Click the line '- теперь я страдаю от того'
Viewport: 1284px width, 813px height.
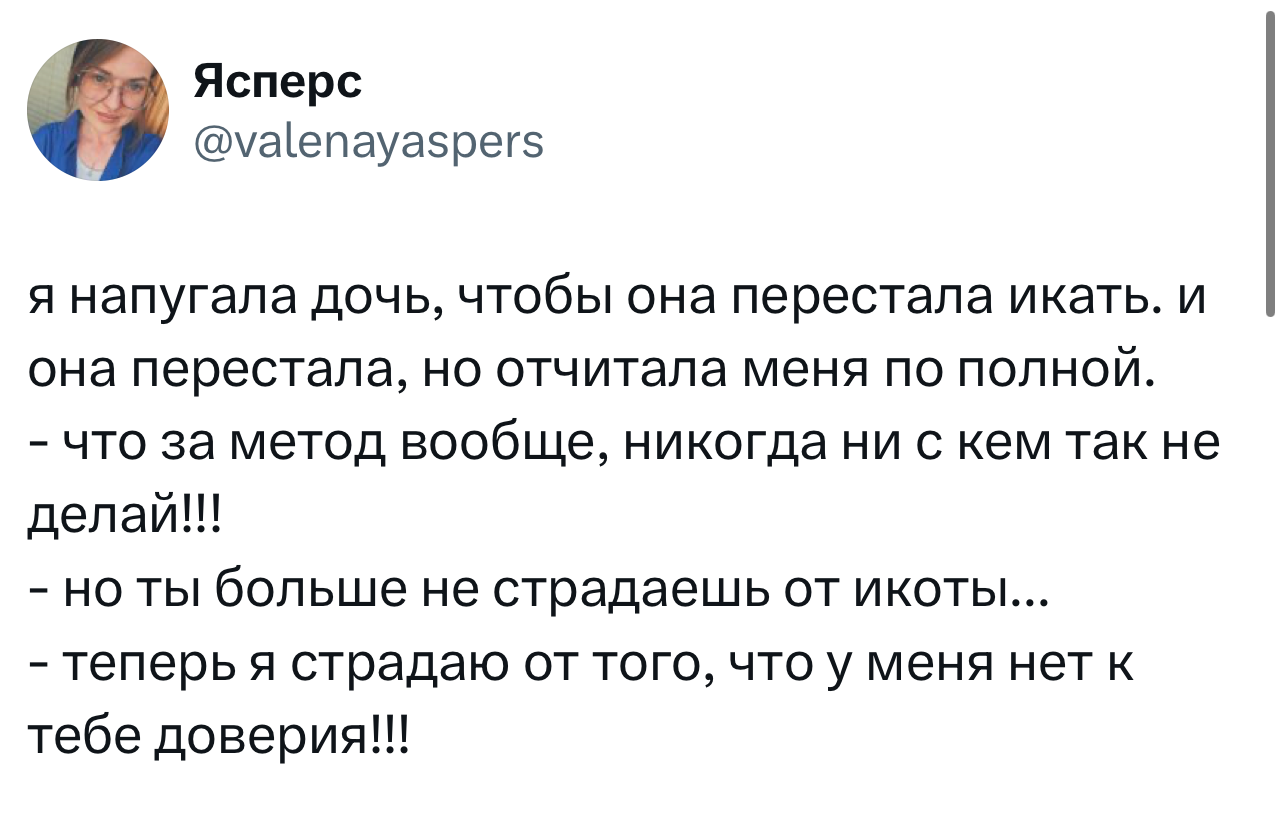coord(580,665)
